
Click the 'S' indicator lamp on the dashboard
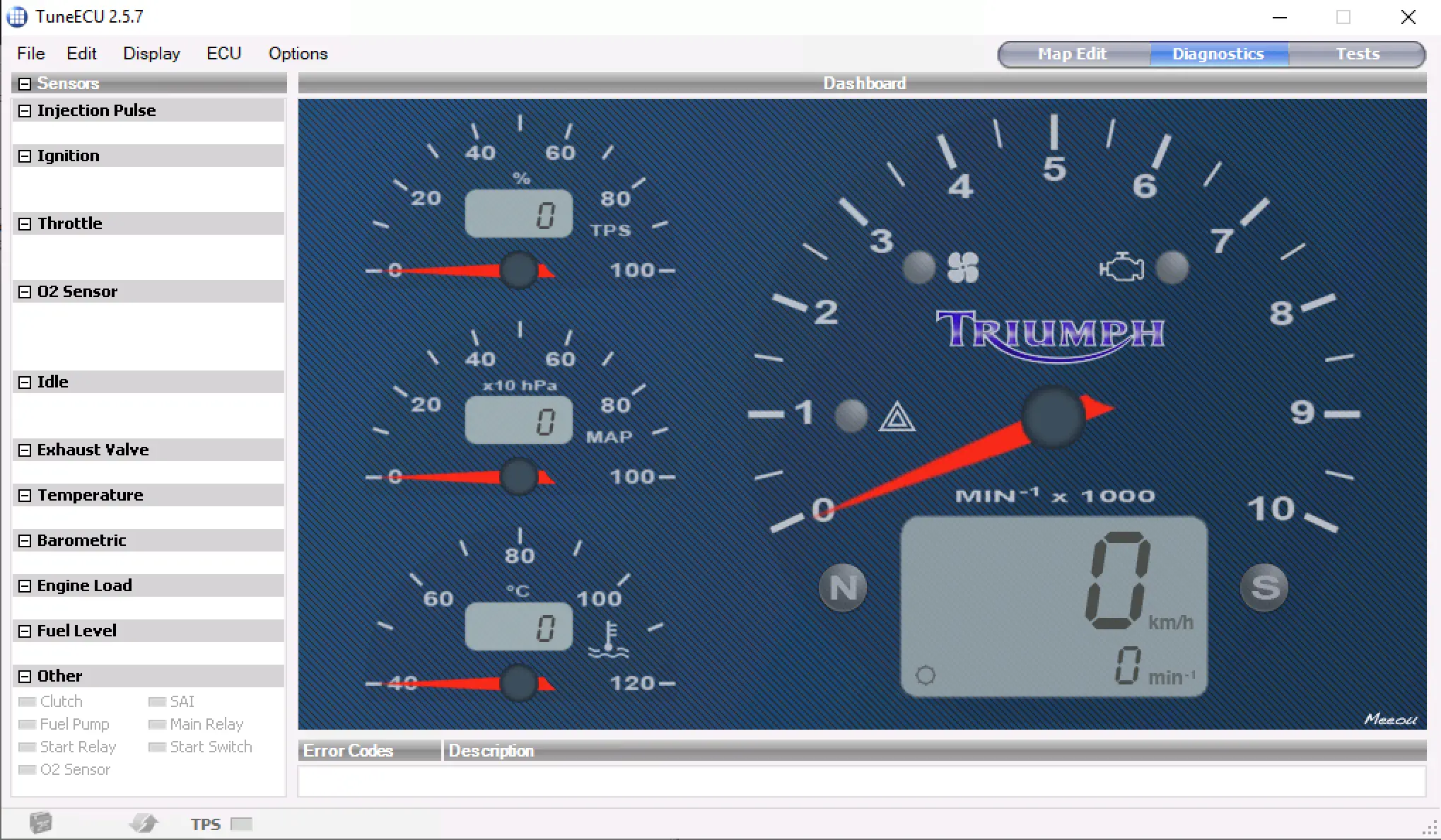pyautogui.click(x=1264, y=587)
